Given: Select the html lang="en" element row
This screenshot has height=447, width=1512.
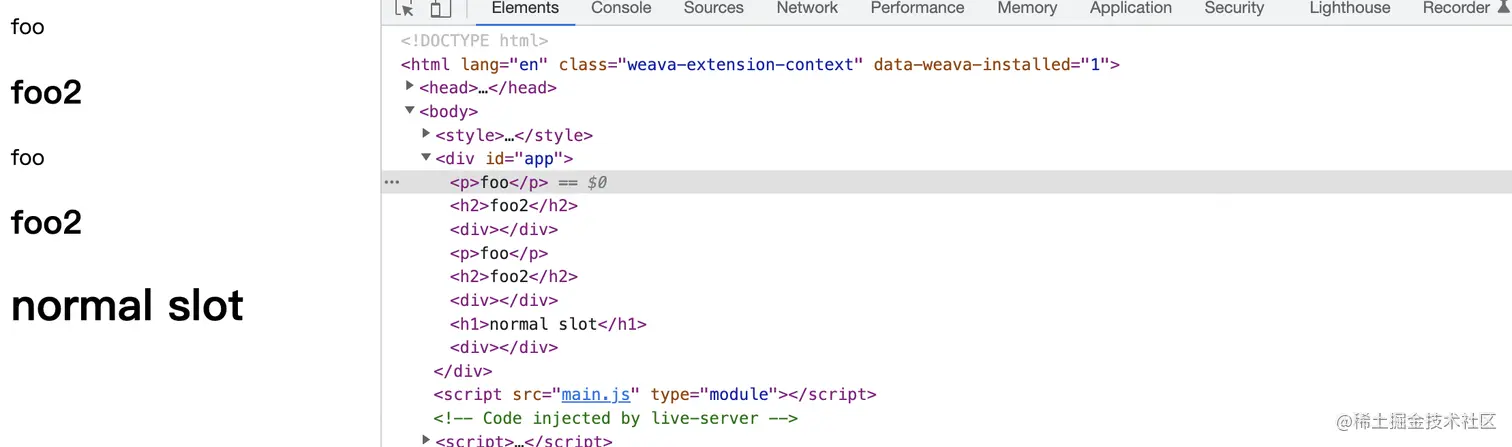Looking at the screenshot, I should 760,64.
